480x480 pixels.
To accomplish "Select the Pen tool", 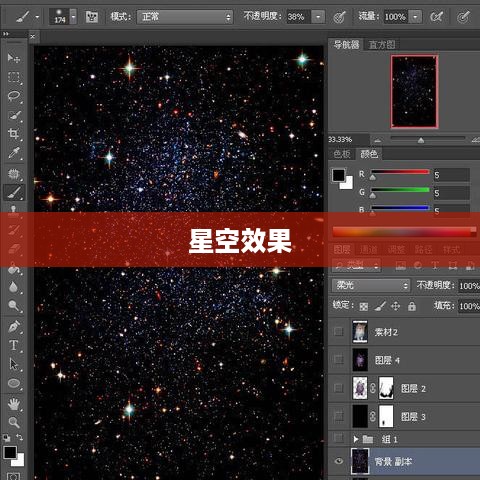I will [14, 326].
